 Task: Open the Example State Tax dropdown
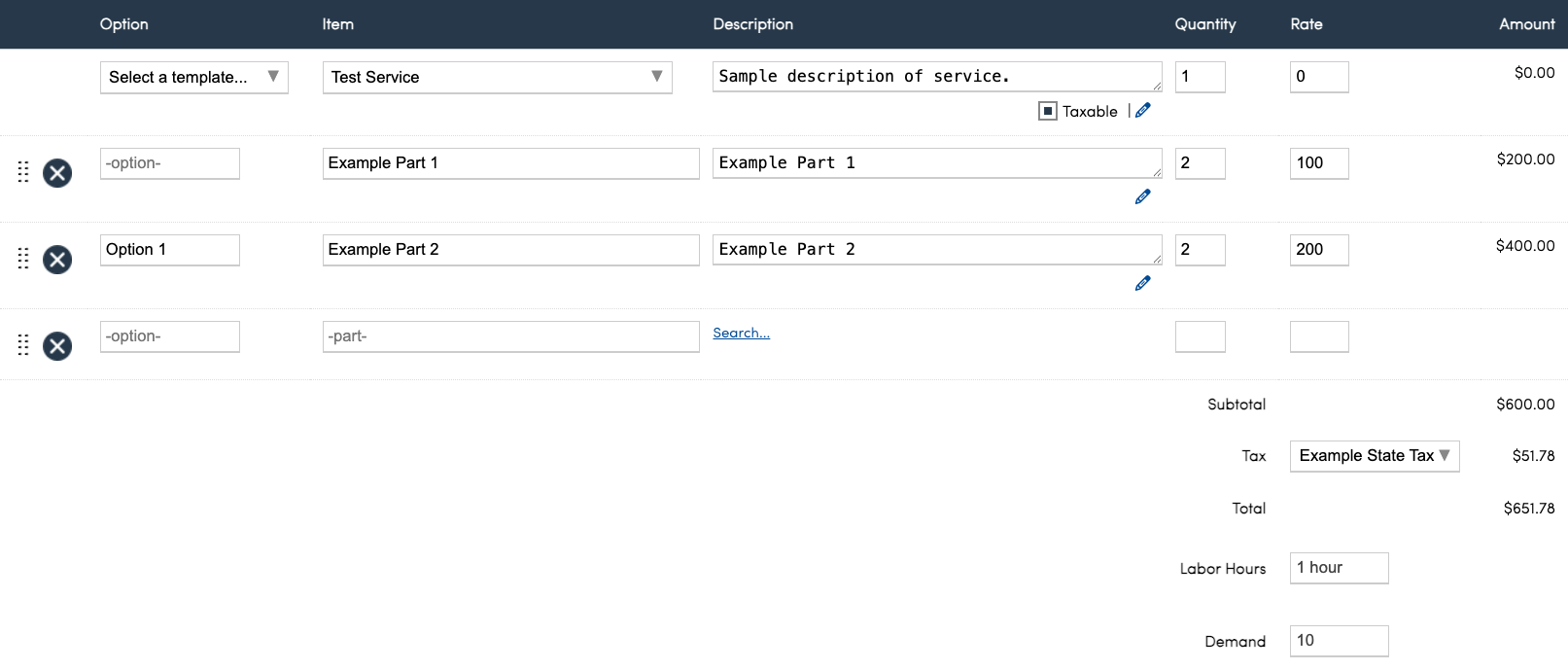tap(1374, 456)
